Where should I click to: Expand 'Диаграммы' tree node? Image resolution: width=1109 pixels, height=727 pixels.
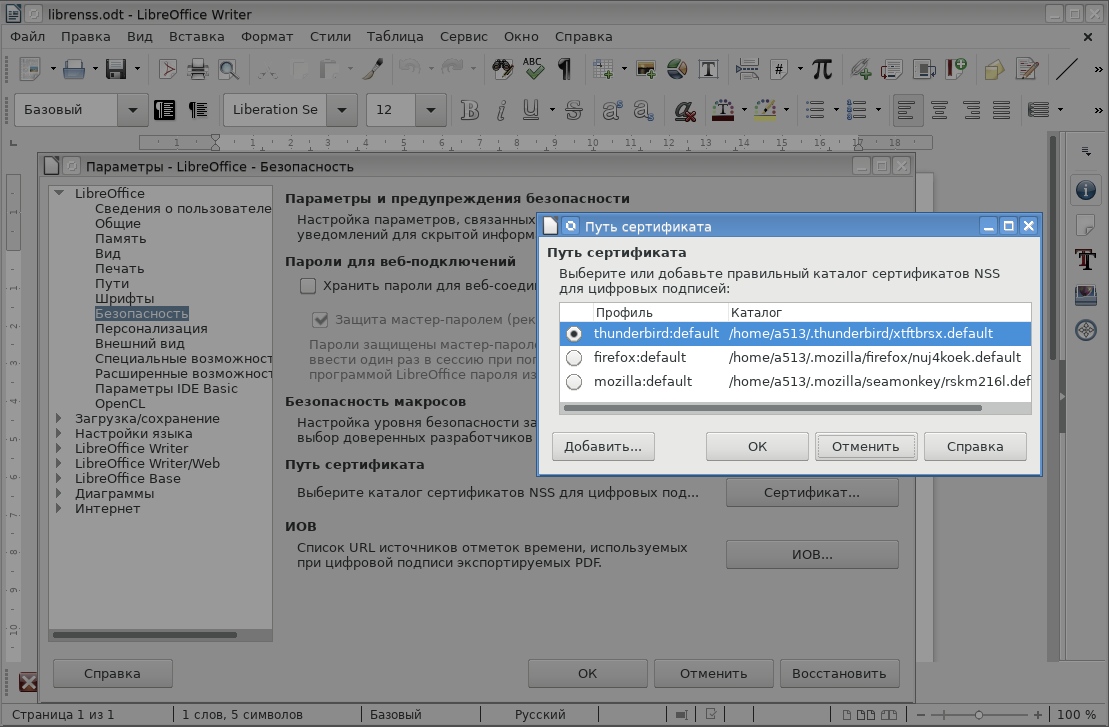coord(59,494)
